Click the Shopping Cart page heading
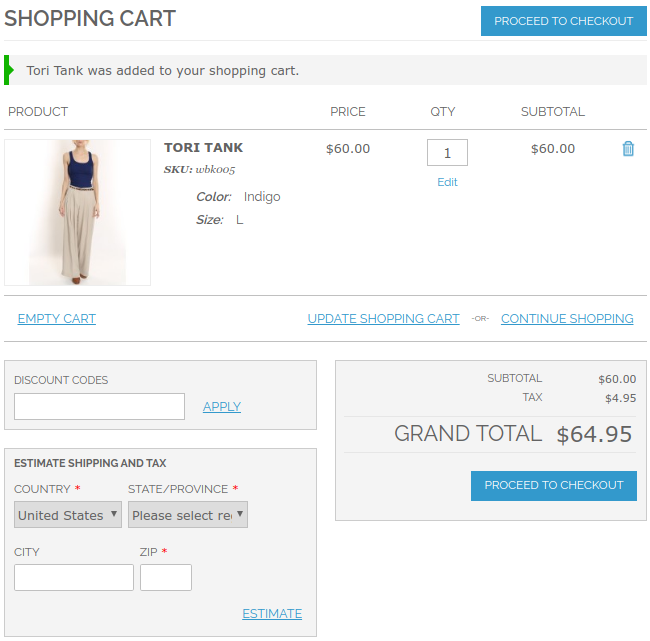650x641 pixels. click(x=90, y=18)
